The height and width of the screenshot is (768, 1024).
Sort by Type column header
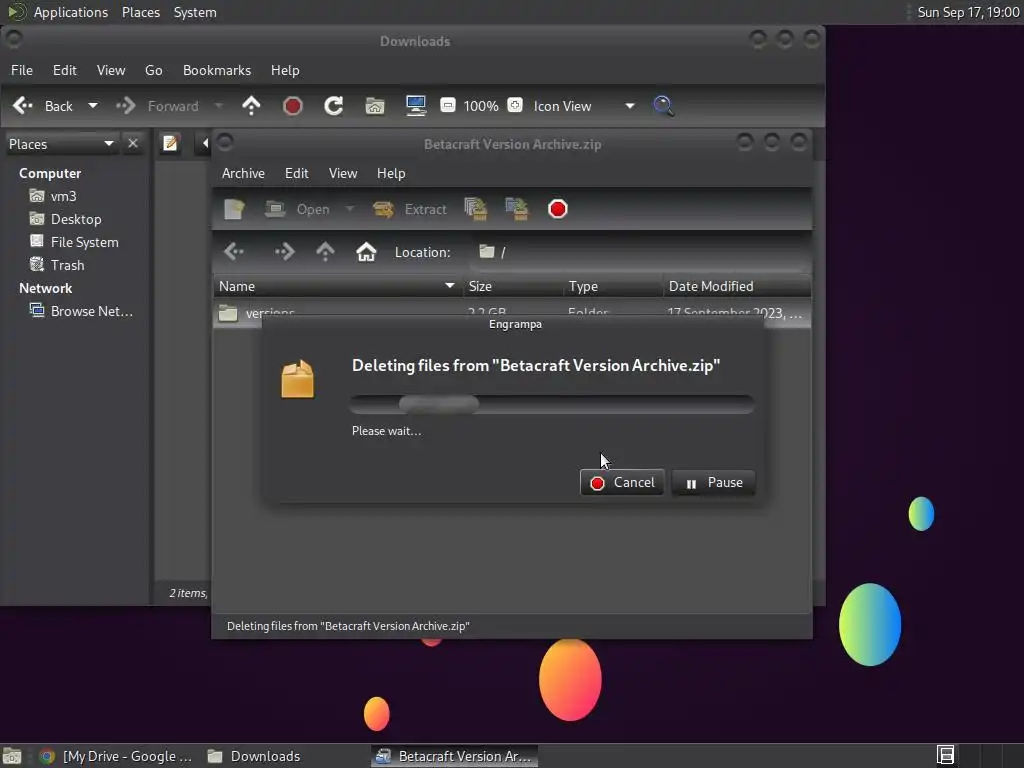point(613,286)
